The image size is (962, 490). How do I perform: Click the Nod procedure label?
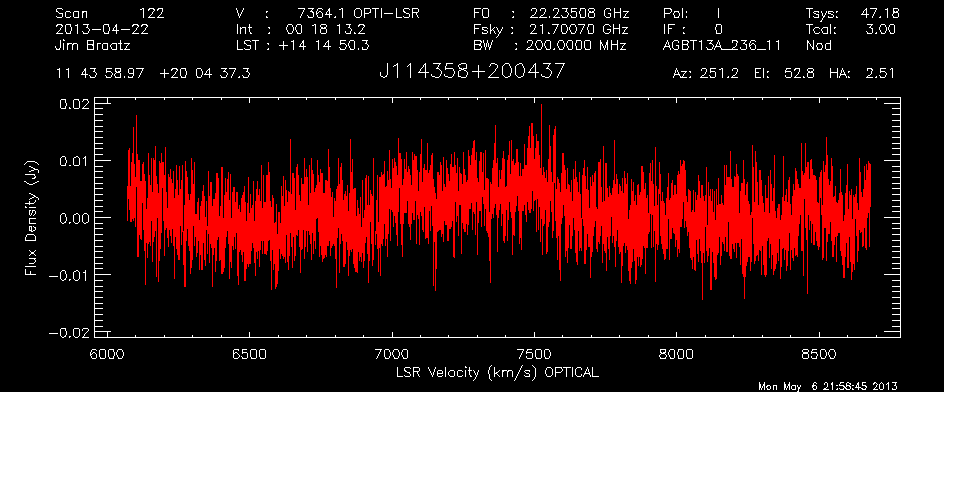point(818,45)
